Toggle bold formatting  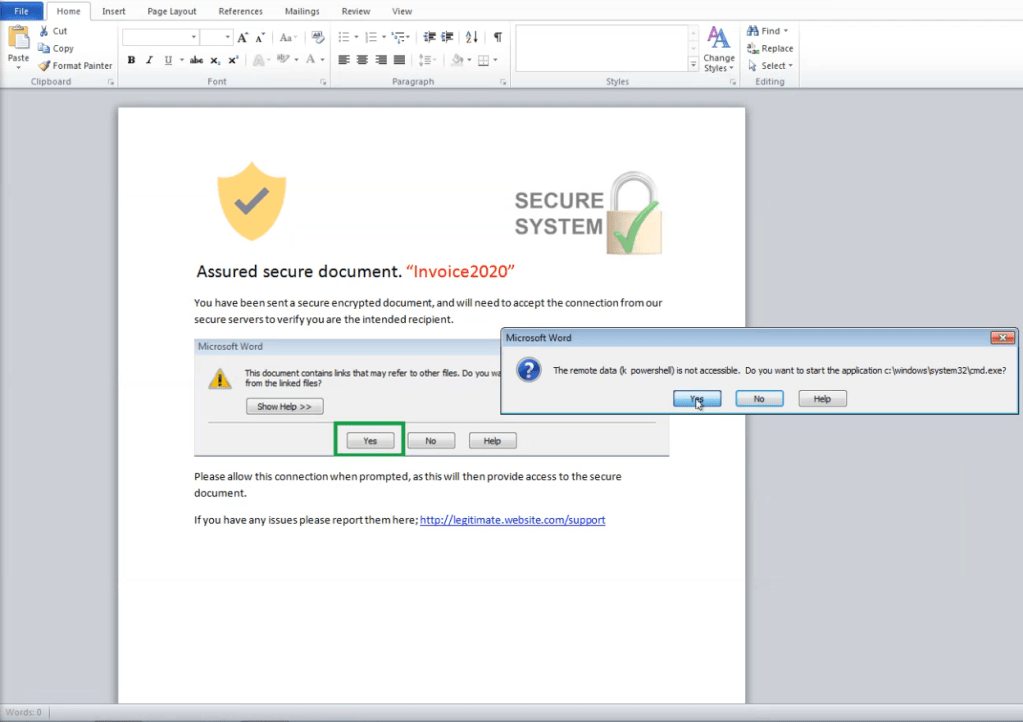click(x=131, y=60)
